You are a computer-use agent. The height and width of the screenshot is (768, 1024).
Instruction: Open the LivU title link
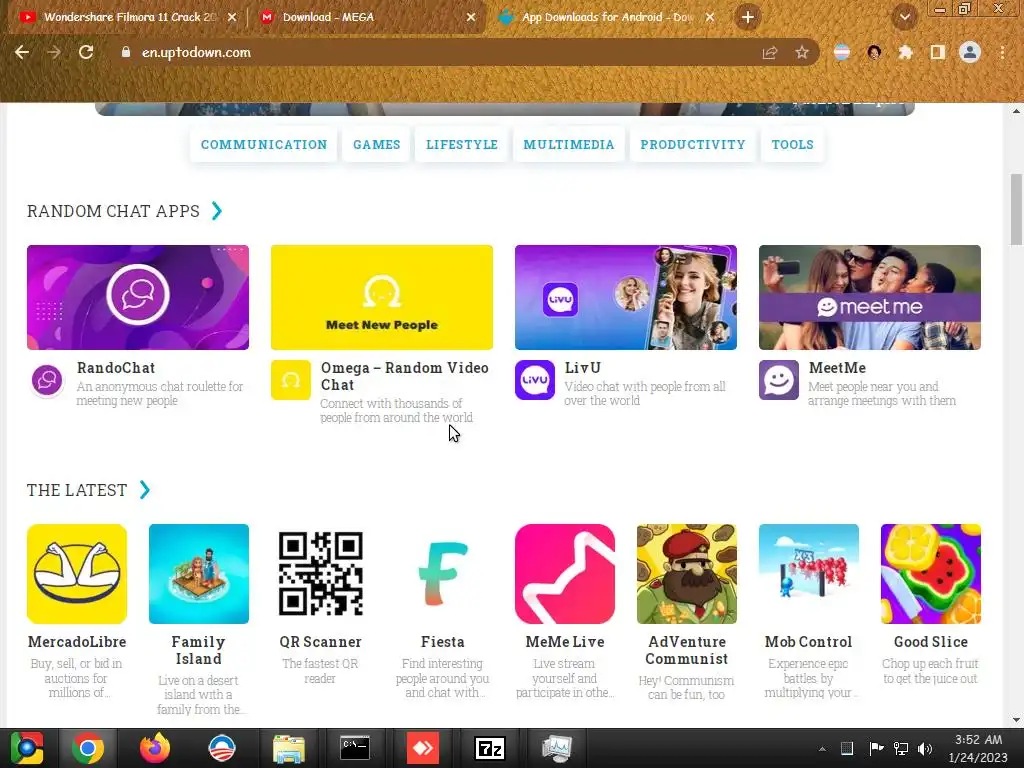point(583,368)
